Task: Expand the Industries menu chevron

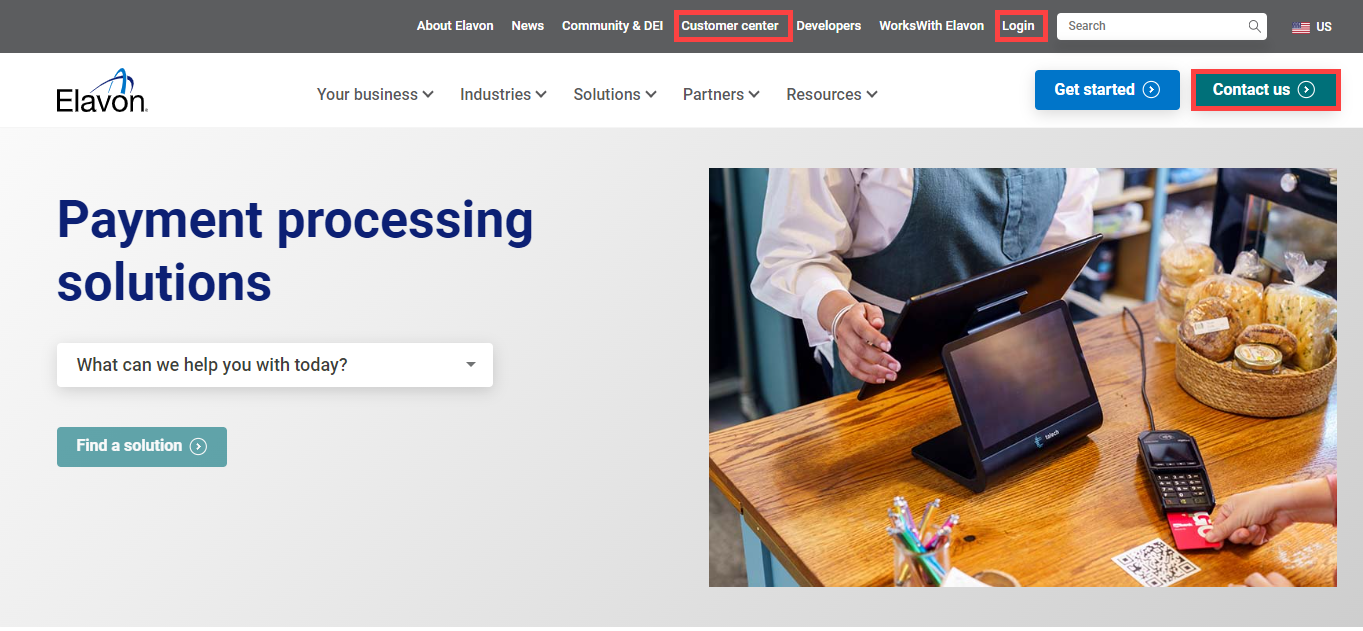Action: pyautogui.click(x=541, y=95)
